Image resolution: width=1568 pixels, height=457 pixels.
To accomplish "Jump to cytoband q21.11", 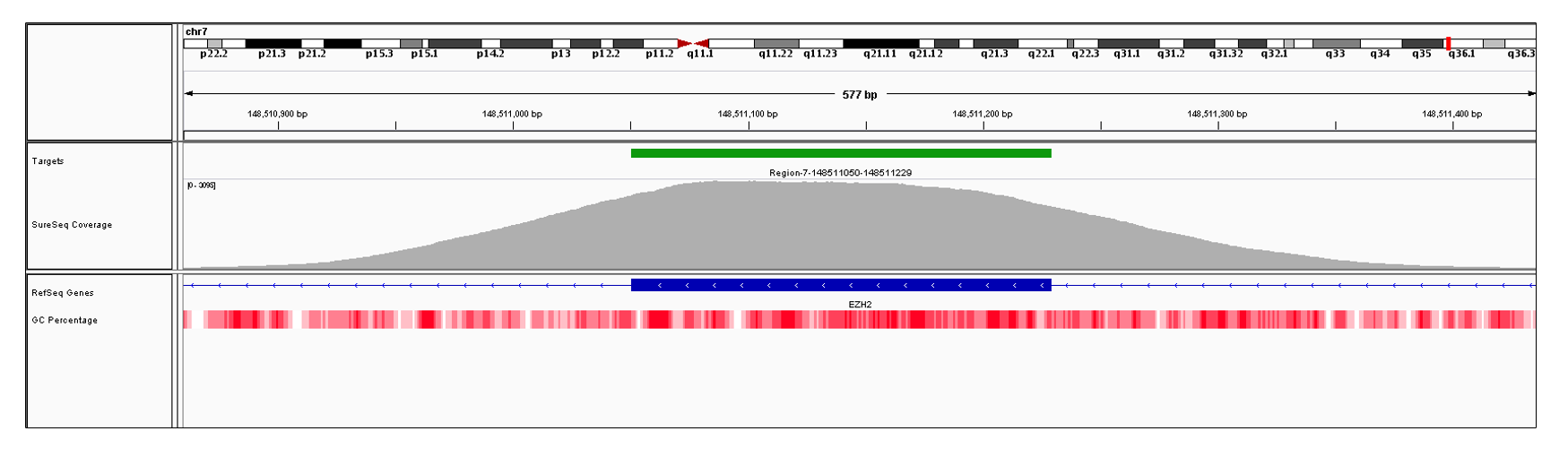I will pyautogui.click(x=879, y=54).
